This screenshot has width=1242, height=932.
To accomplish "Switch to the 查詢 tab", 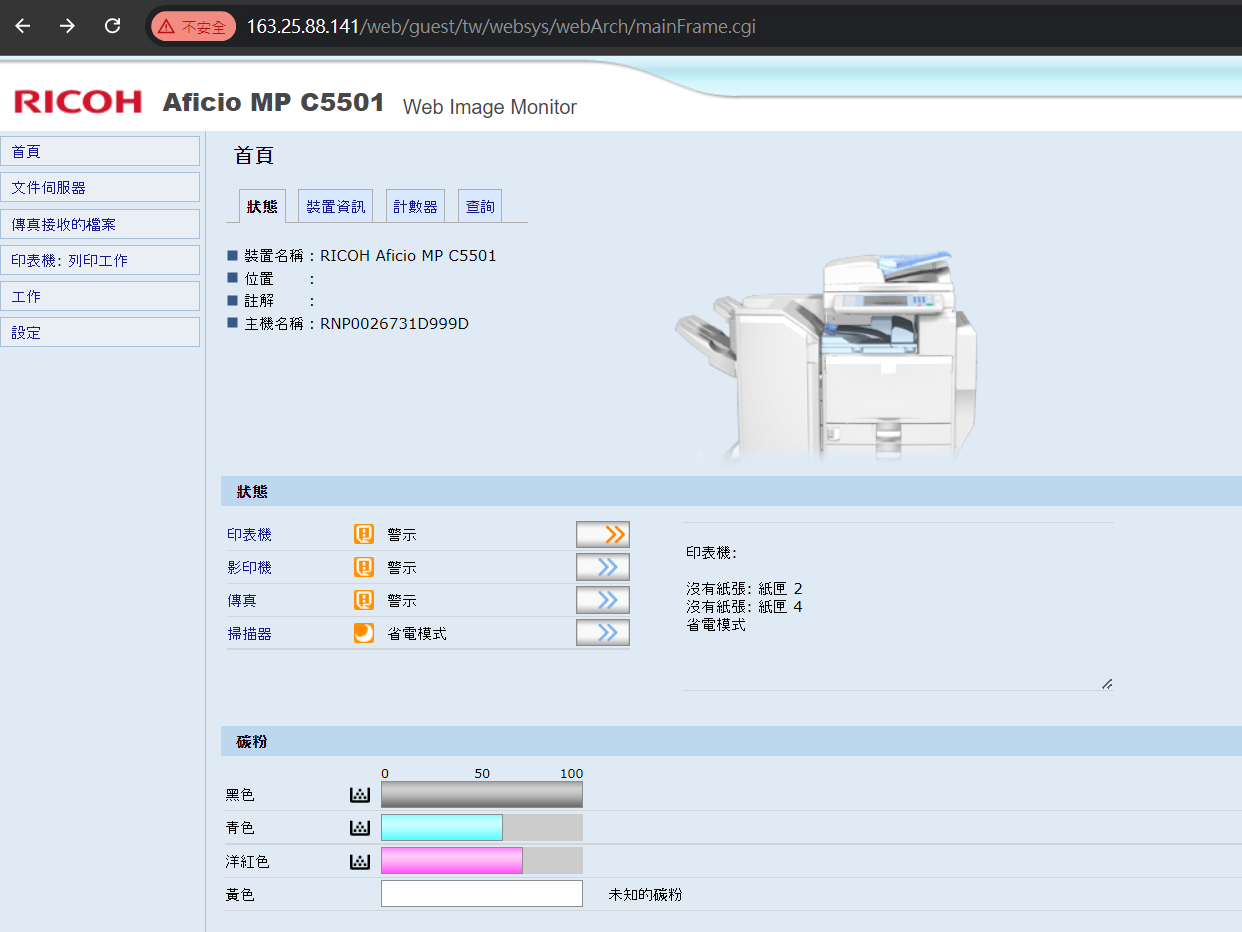I will coord(480,206).
